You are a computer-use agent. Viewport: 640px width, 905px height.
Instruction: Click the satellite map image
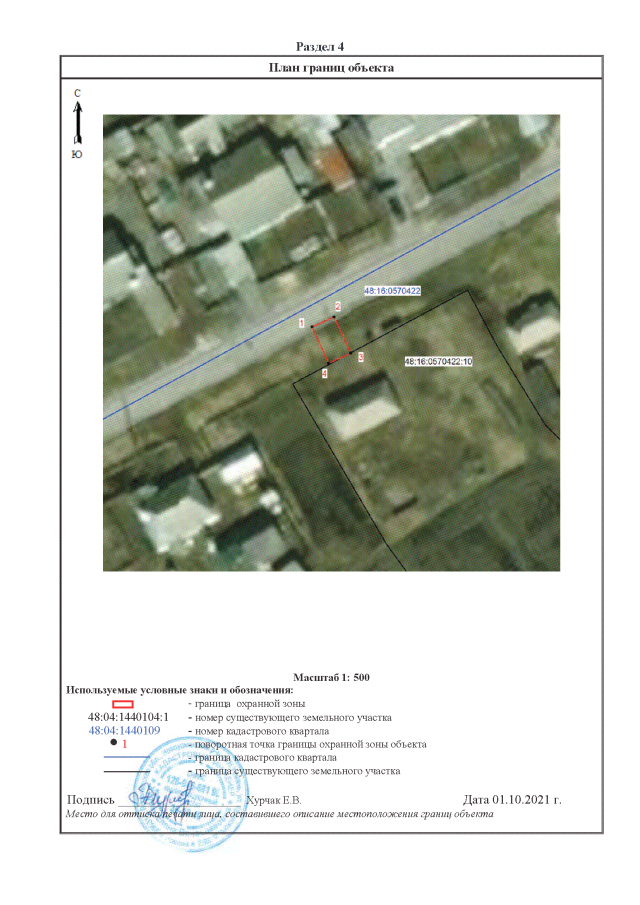(331, 343)
